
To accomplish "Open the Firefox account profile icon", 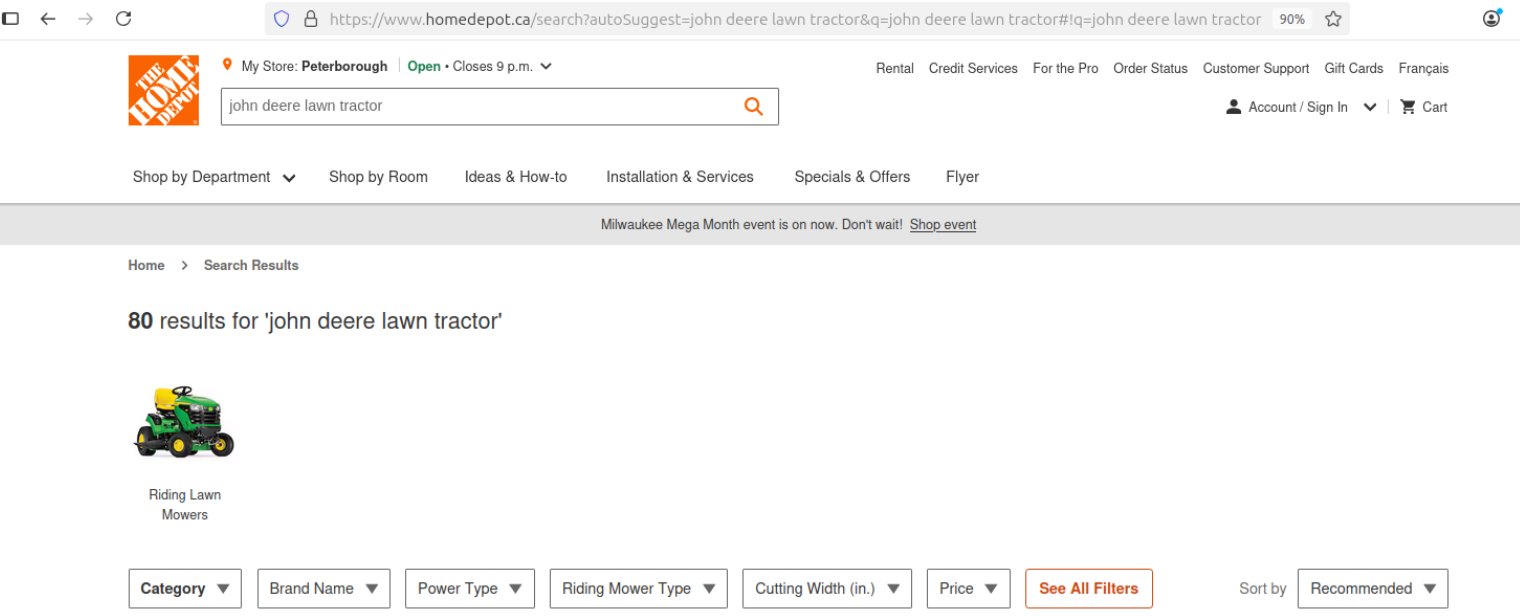I will point(1492,18).
